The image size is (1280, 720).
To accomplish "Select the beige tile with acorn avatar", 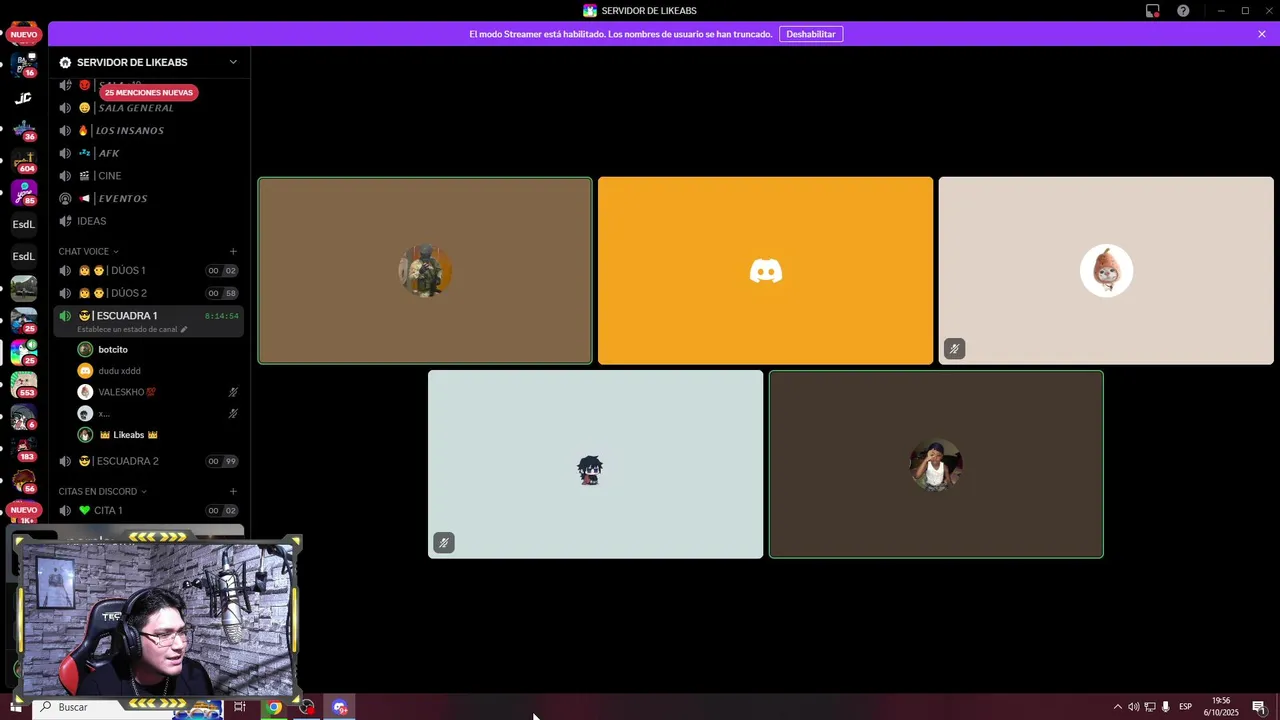I will [1106, 271].
